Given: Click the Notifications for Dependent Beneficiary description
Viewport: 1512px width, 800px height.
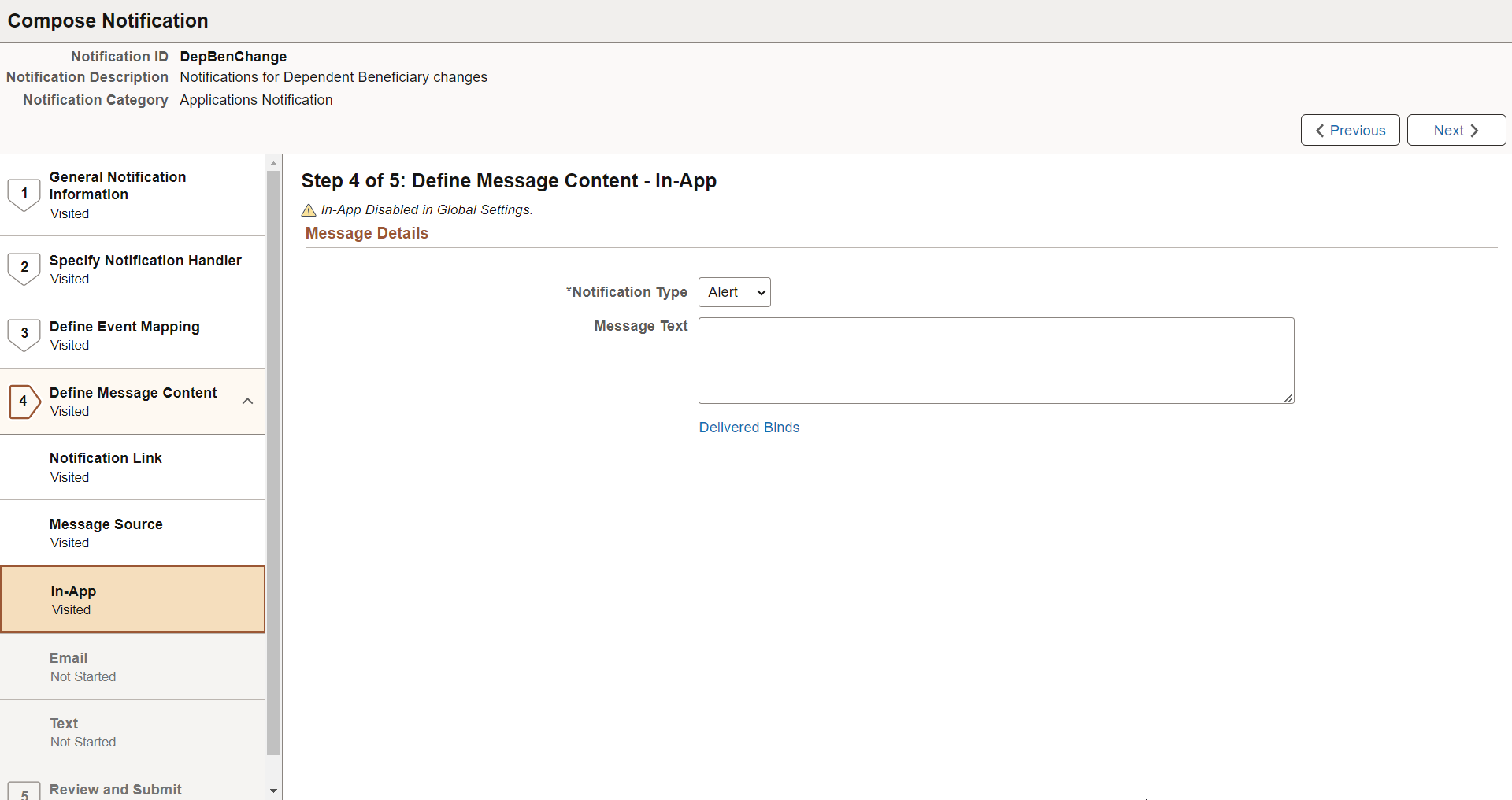Looking at the screenshot, I should point(333,77).
